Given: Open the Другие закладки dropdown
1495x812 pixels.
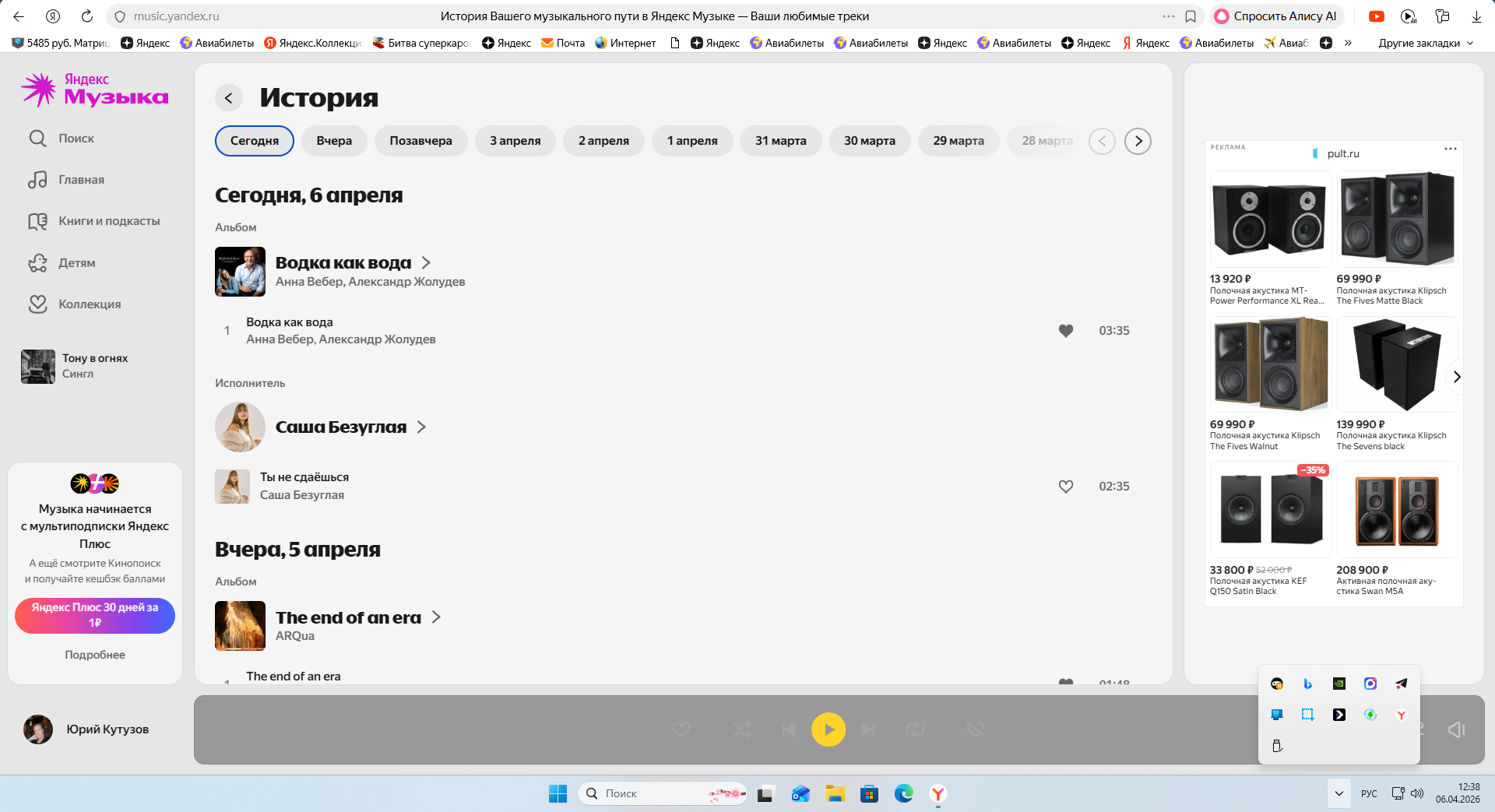Looking at the screenshot, I should pos(1426,44).
